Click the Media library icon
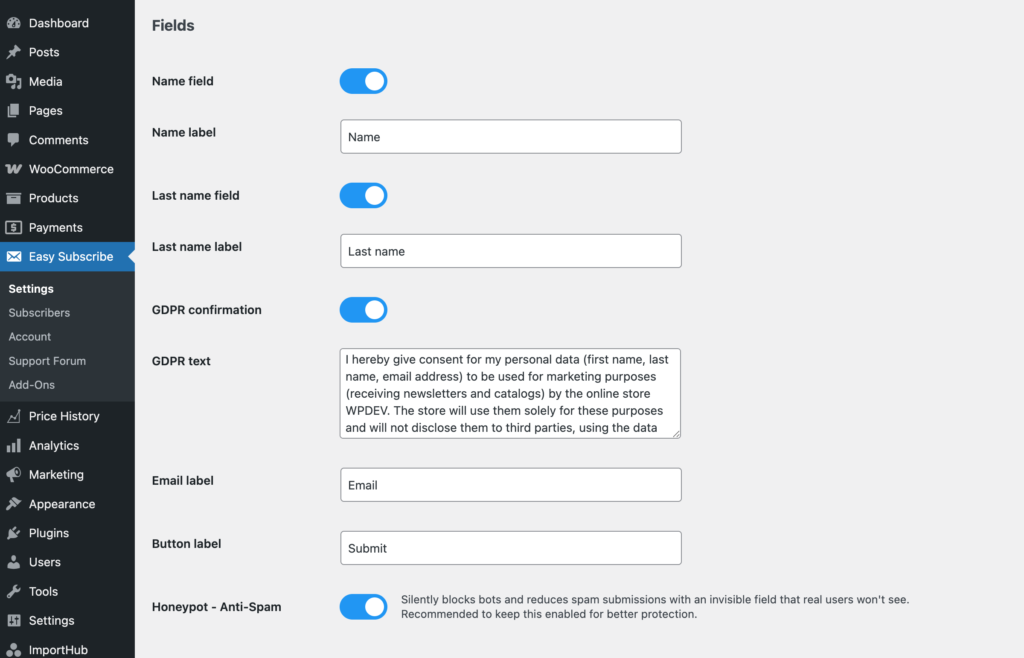Image resolution: width=1024 pixels, height=658 pixels. tap(13, 82)
